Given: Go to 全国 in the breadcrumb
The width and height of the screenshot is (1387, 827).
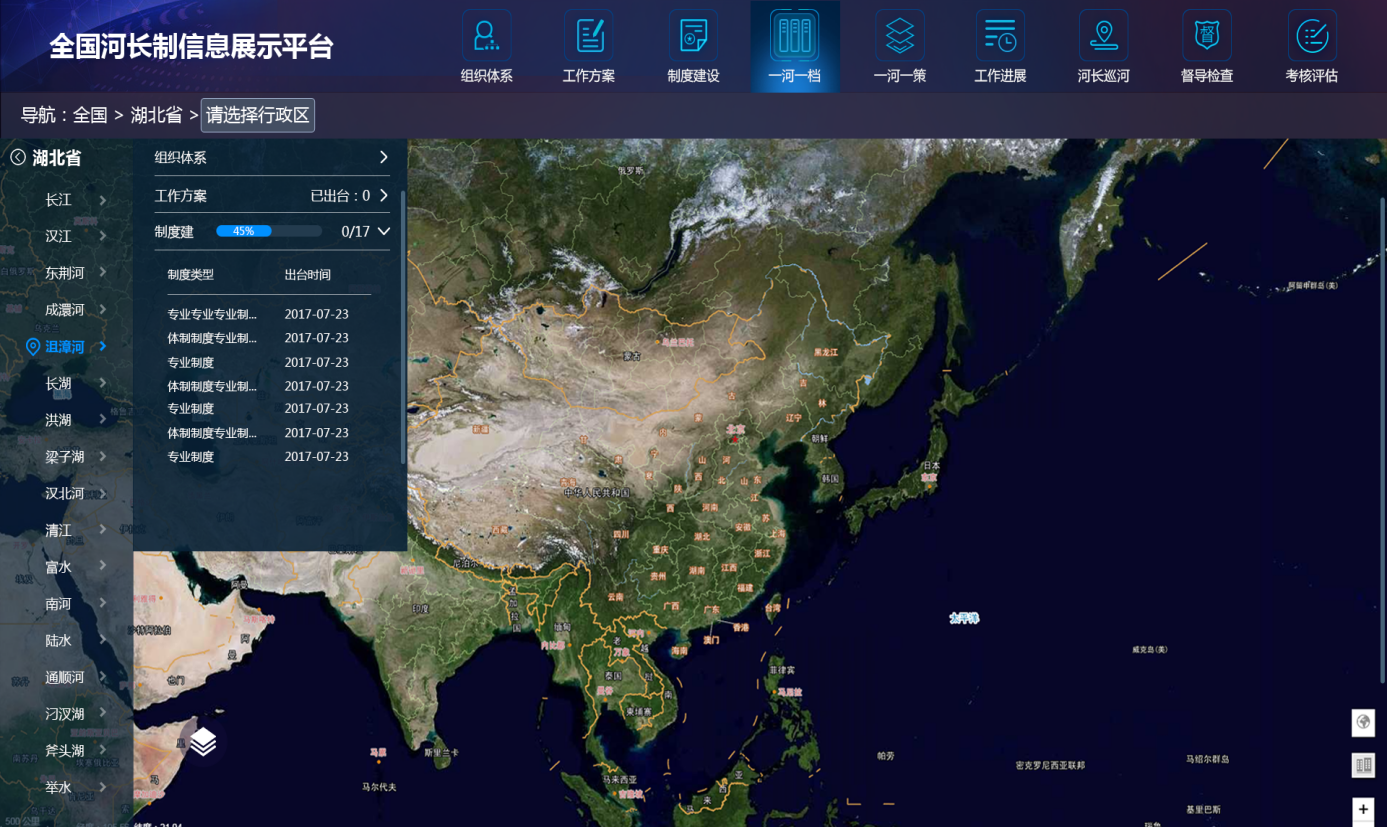Looking at the screenshot, I should point(90,115).
